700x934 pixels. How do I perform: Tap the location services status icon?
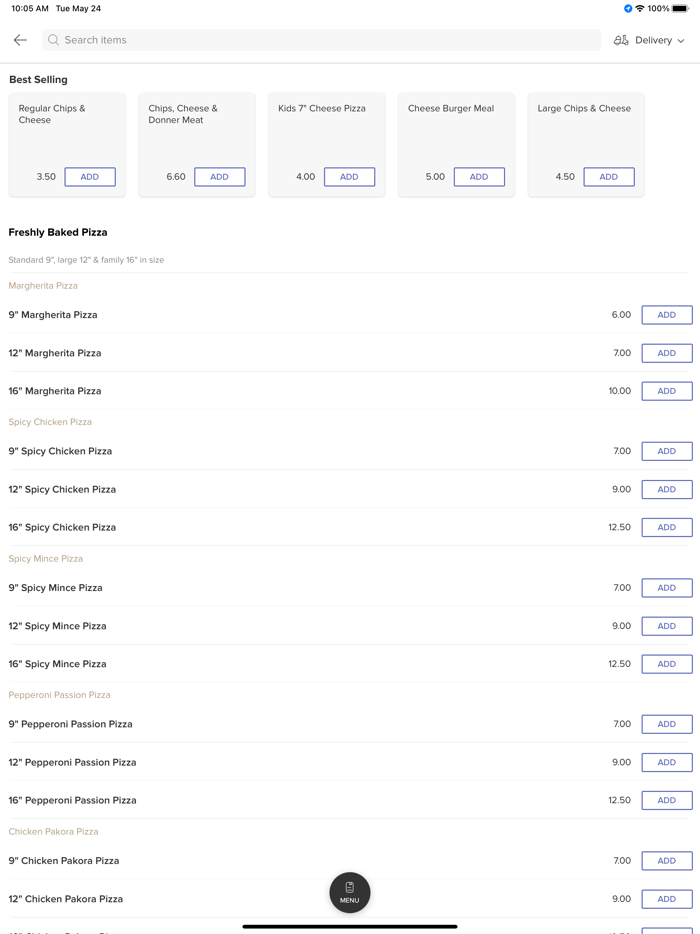coord(628,9)
